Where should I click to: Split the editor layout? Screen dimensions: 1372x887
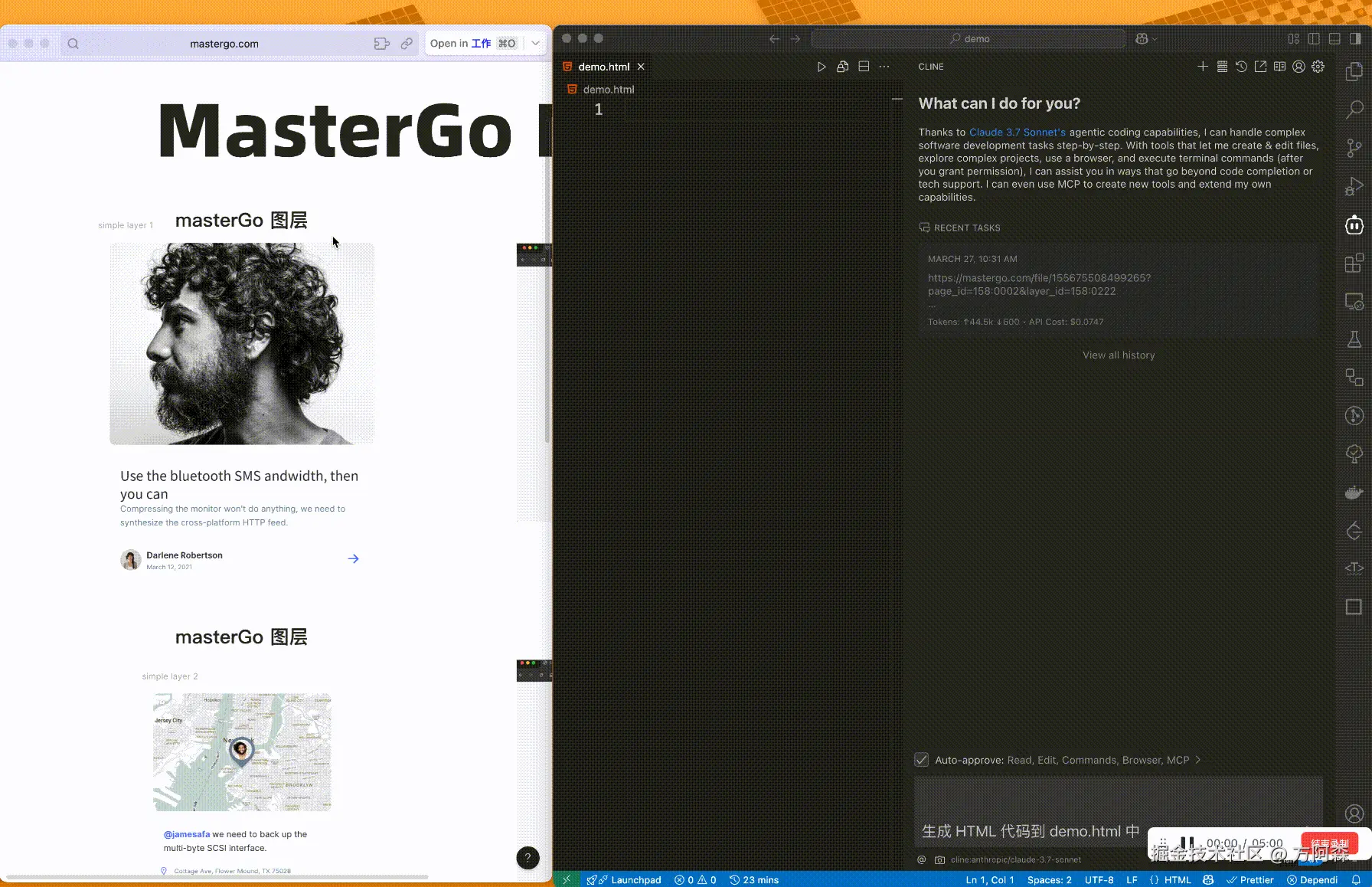pos(864,67)
